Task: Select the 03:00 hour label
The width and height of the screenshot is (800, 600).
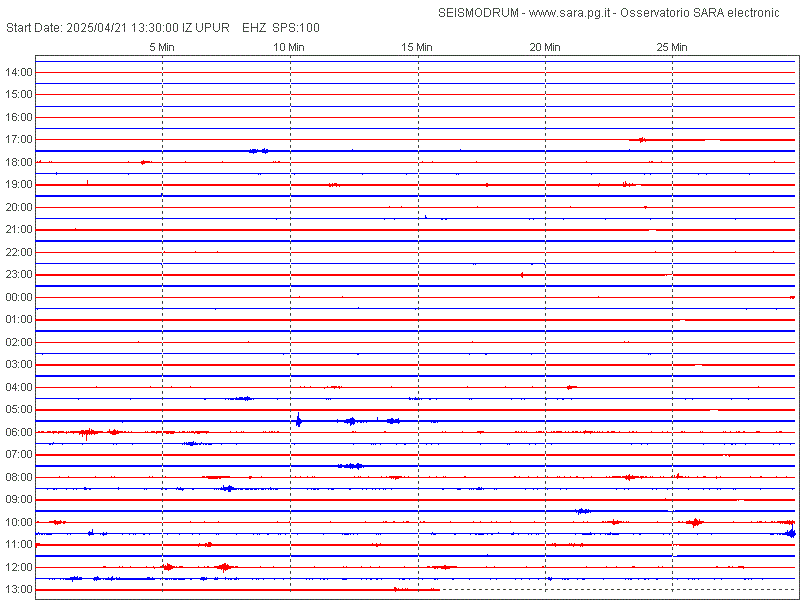Action: (x=19, y=365)
